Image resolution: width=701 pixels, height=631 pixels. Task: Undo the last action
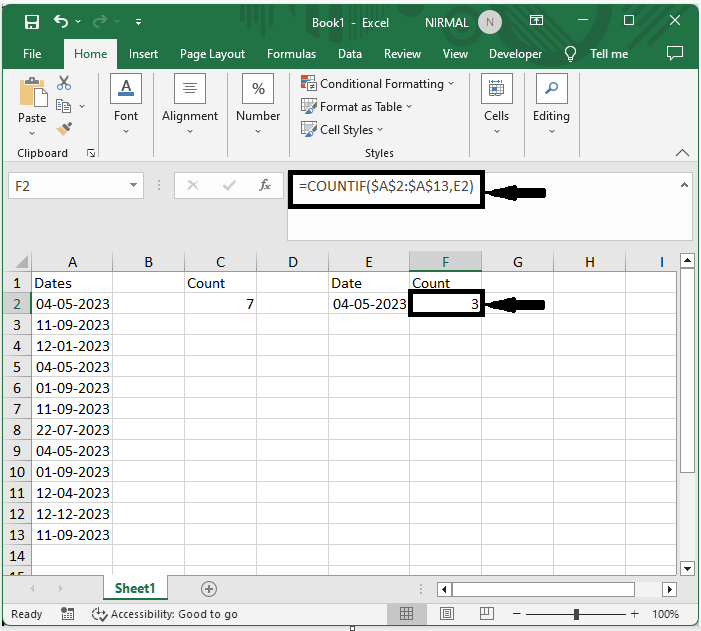tap(61, 21)
